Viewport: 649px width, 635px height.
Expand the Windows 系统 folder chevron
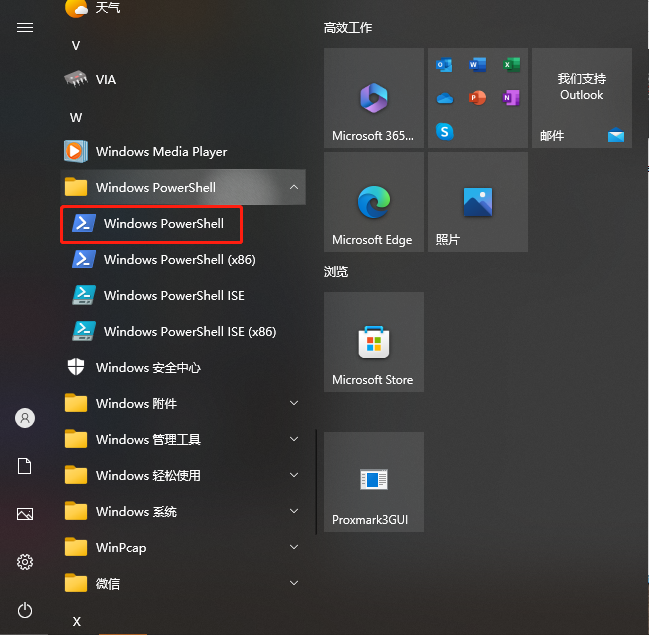(294, 511)
